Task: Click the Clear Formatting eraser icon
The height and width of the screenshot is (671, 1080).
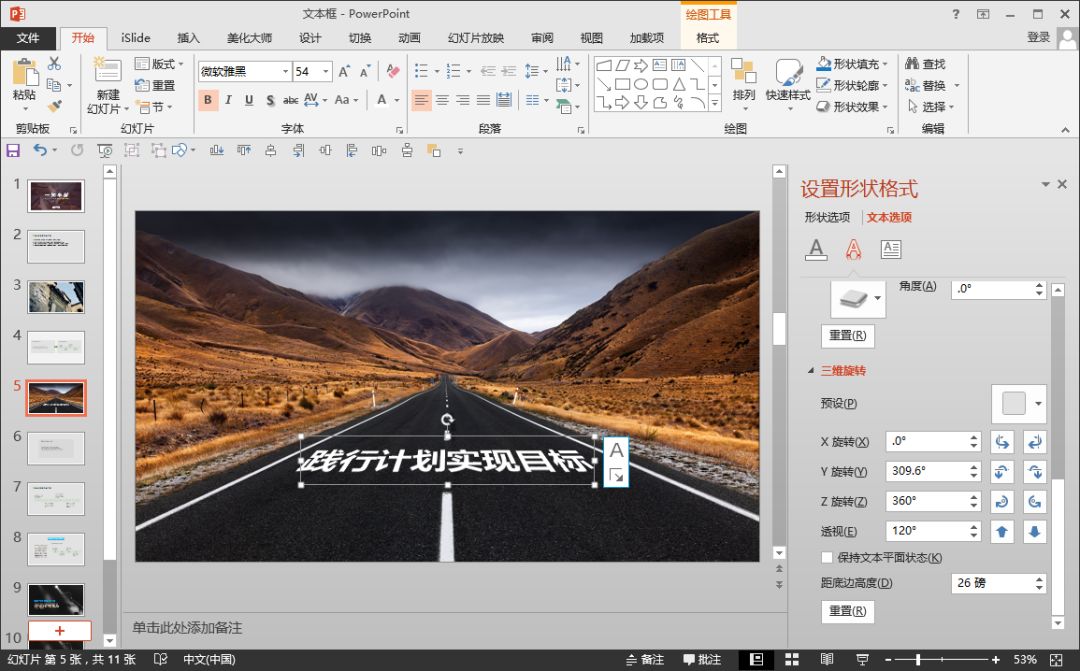Action: coord(393,72)
